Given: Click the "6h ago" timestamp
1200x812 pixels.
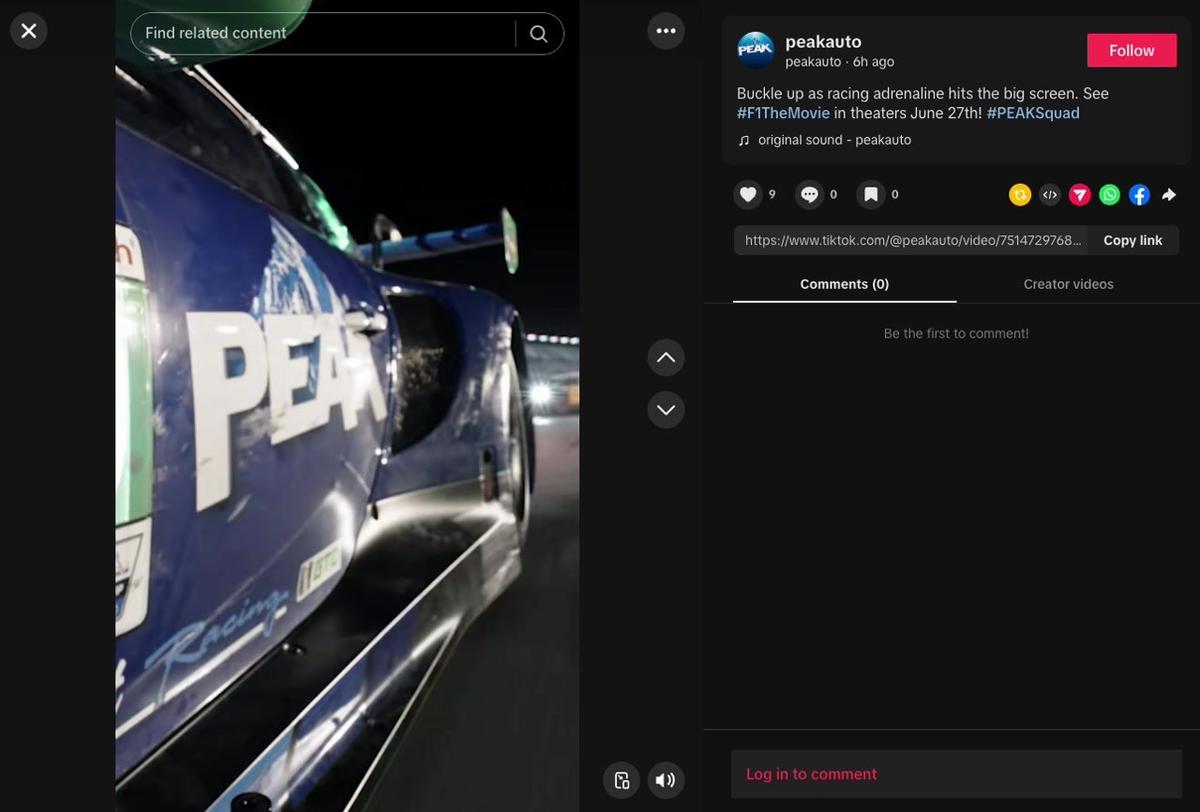Looking at the screenshot, I should pyautogui.click(x=874, y=62).
